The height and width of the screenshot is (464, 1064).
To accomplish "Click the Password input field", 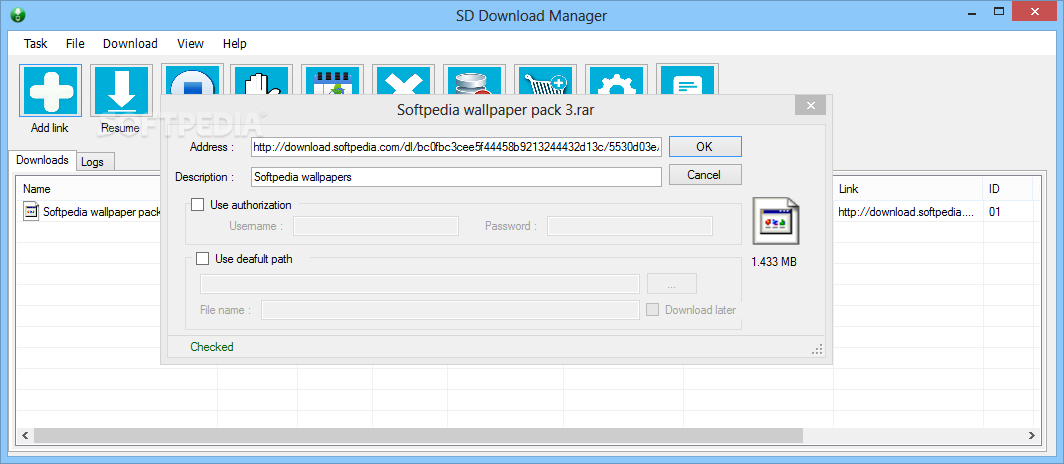I will coord(630,226).
